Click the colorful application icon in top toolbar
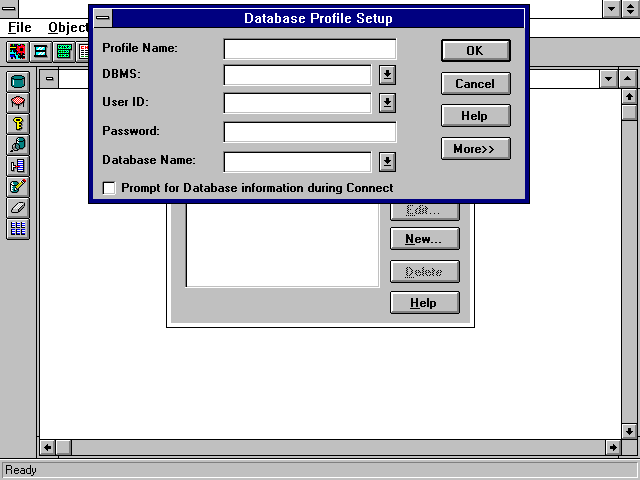This screenshot has height=480, width=640. pos(18,50)
